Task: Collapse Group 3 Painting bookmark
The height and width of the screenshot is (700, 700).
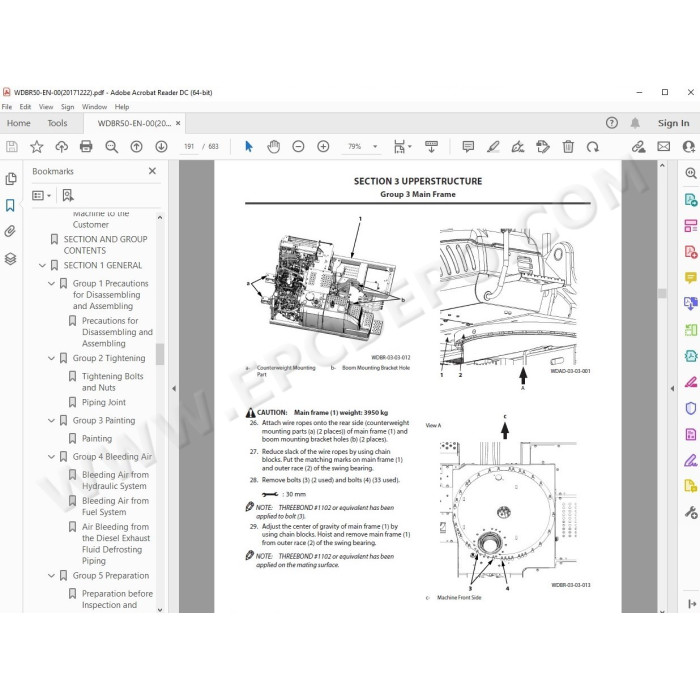Action: pyautogui.click(x=51, y=421)
